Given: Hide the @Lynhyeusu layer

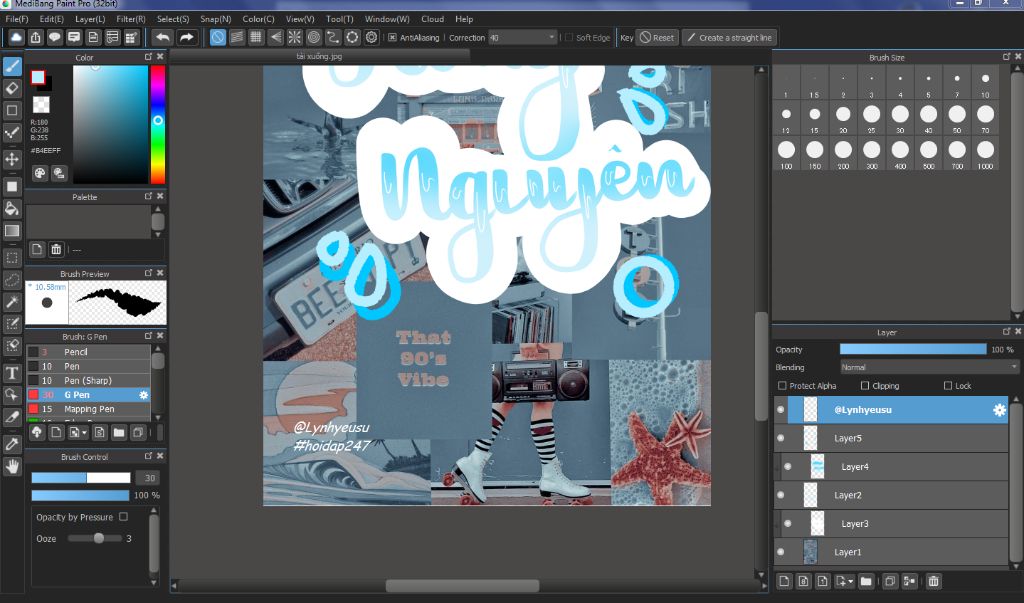Looking at the screenshot, I should tap(780, 410).
